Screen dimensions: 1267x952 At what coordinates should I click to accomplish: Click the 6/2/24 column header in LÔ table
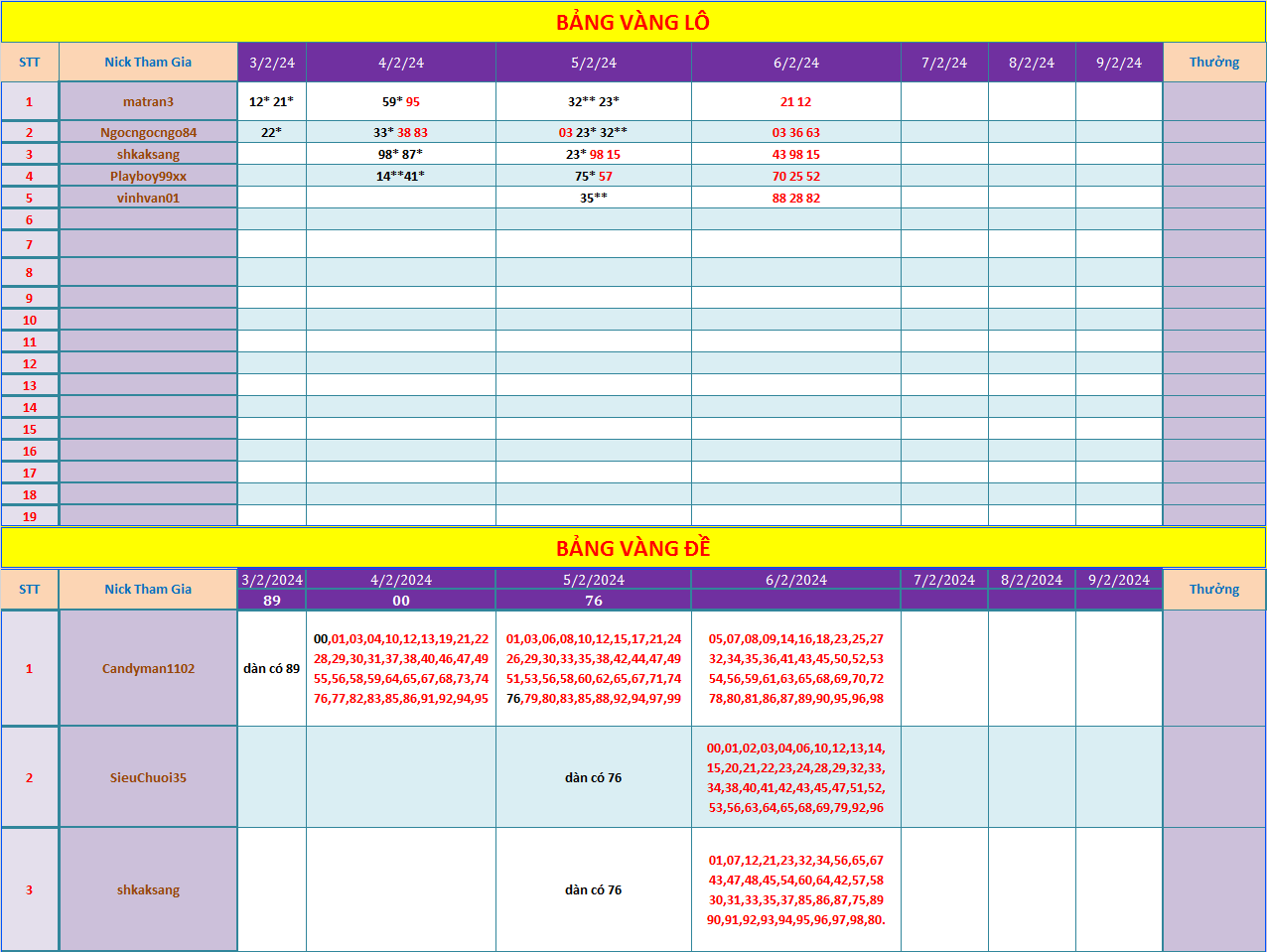click(x=796, y=63)
